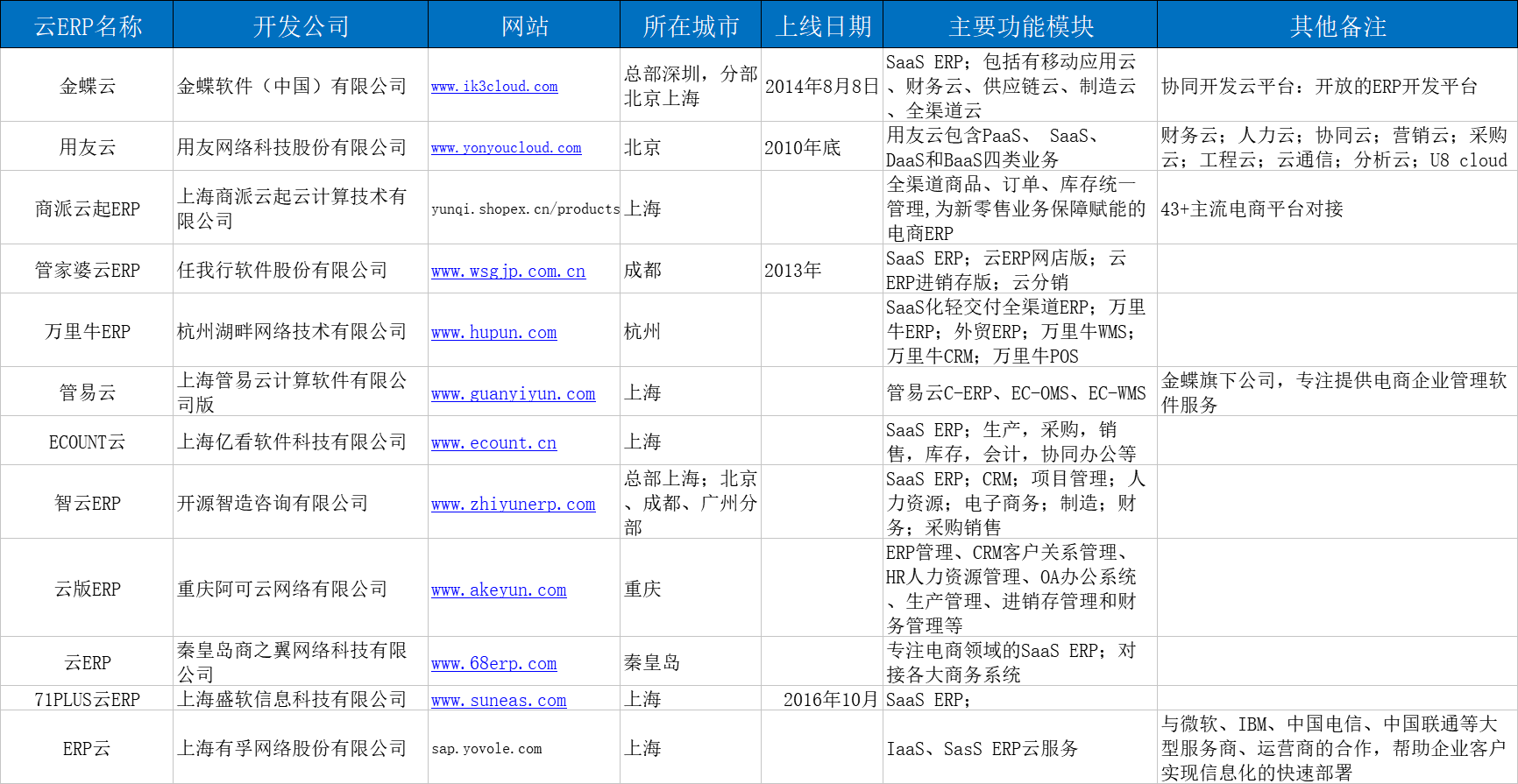Select the 秦皇岛商之翼网络科技有限公司 cell
The image size is (1518, 784).
(301, 661)
